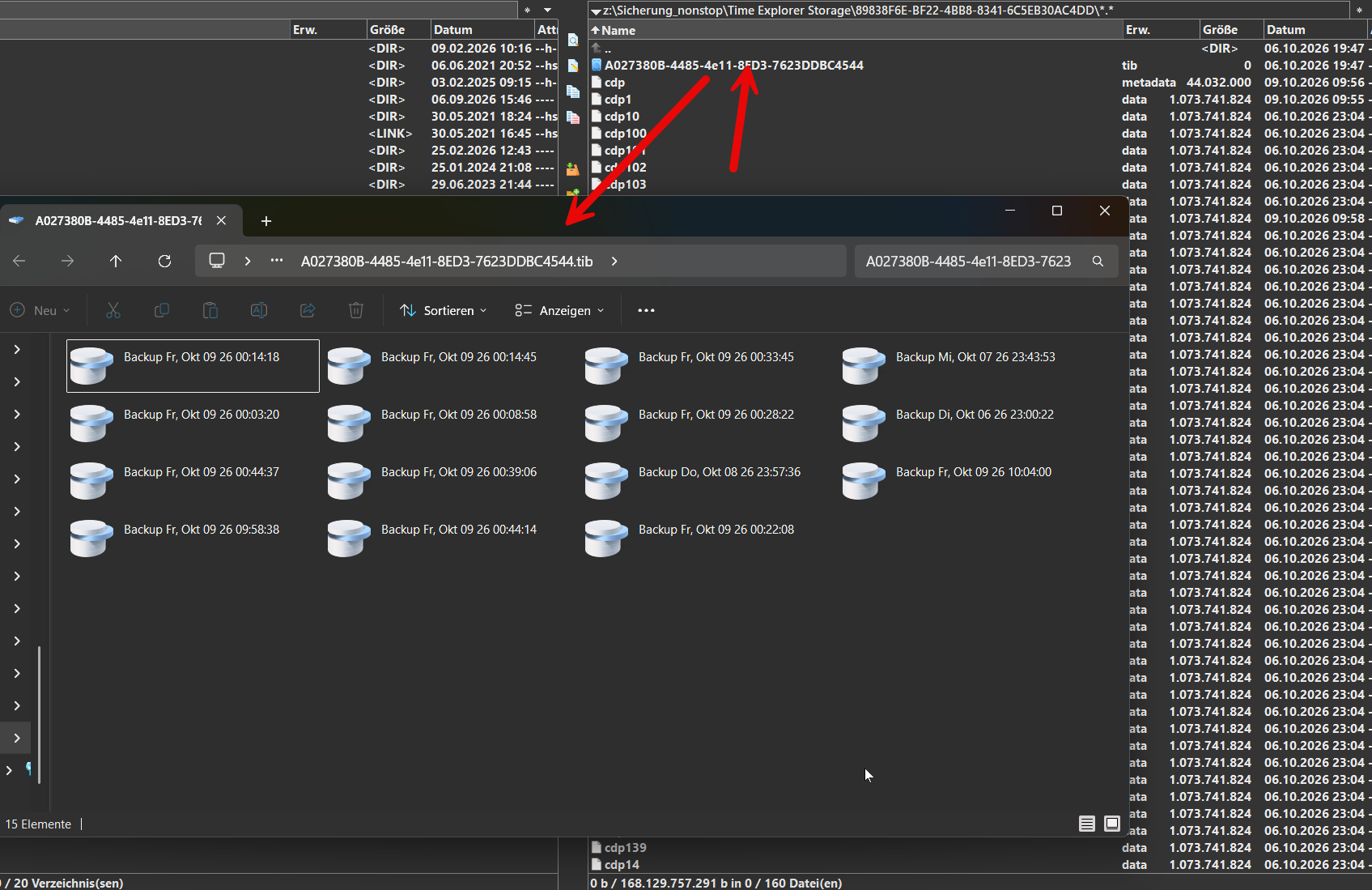Switch Explorer to large thumbnails view
This screenshot has width=1372, height=890.
pyautogui.click(x=1112, y=824)
